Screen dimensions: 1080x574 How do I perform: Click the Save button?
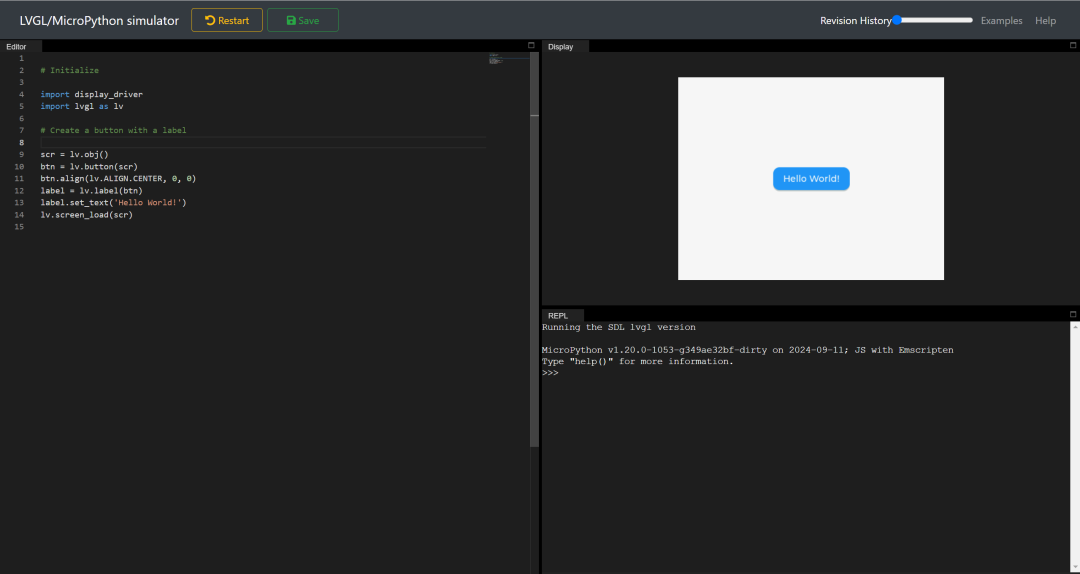(x=302, y=20)
